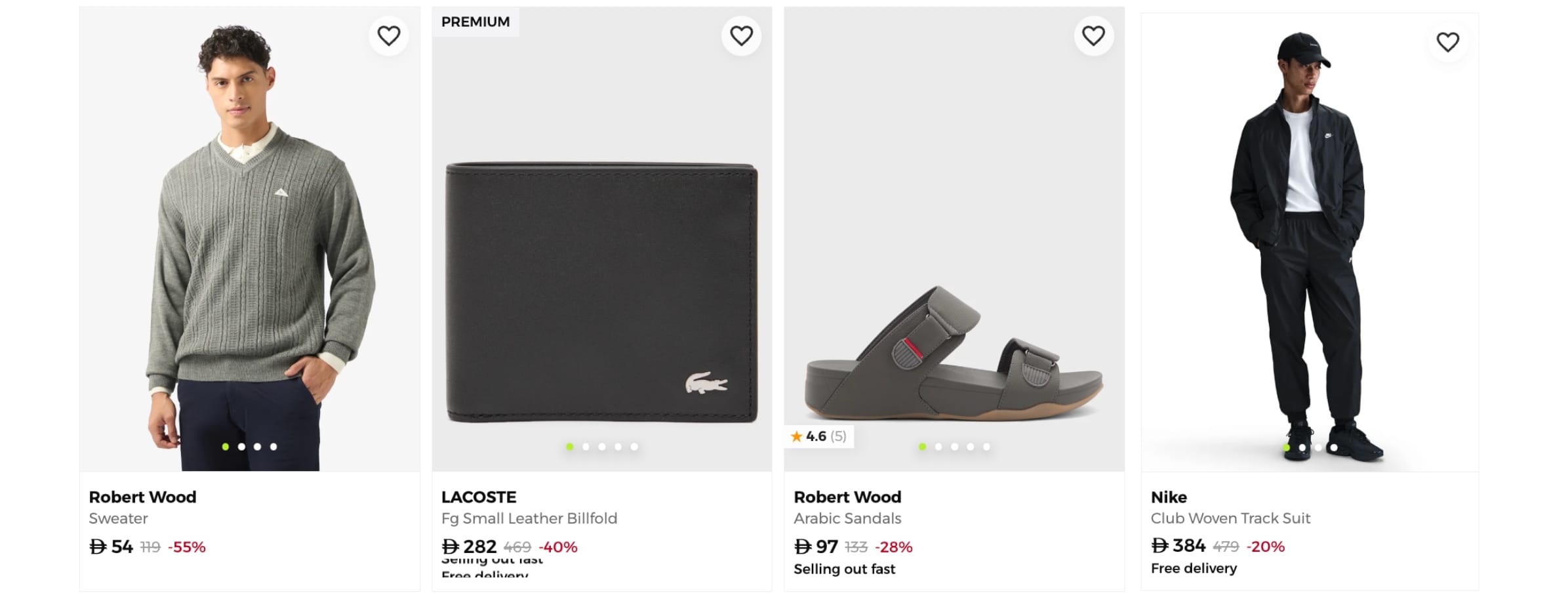Click the PREMIUM badge on Lacoste wallet
This screenshot has height=599, width=1568.
click(475, 22)
